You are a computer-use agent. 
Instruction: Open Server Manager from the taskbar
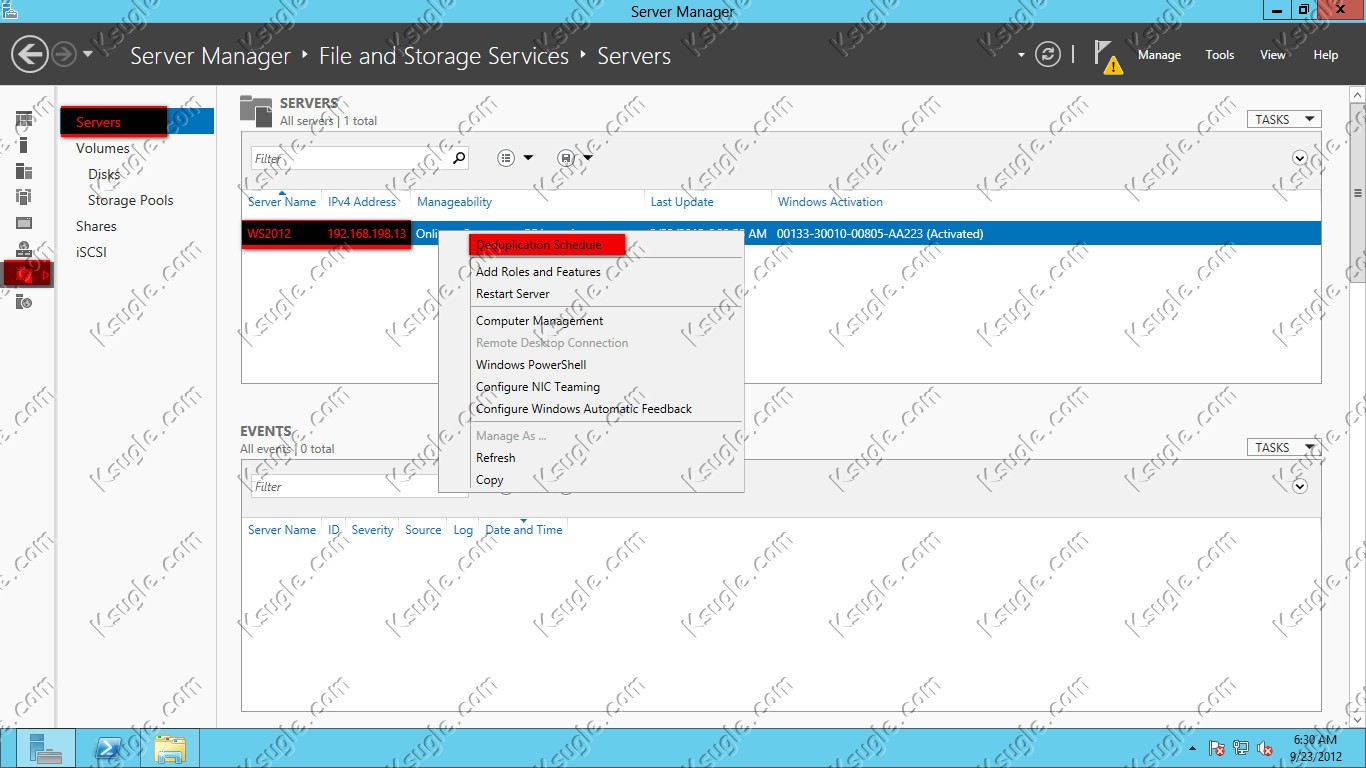46,748
